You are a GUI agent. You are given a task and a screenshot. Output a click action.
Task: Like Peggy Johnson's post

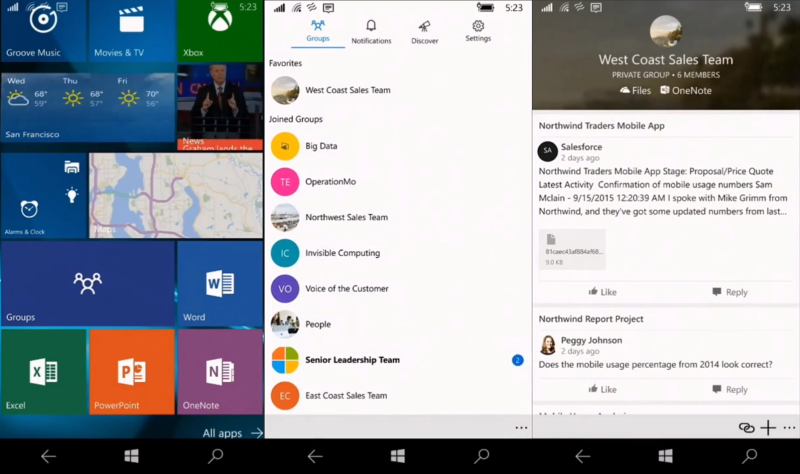(x=603, y=389)
